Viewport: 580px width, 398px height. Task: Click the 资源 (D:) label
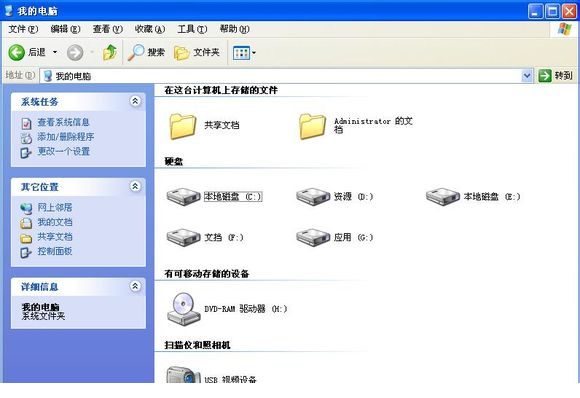click(353, 196)
